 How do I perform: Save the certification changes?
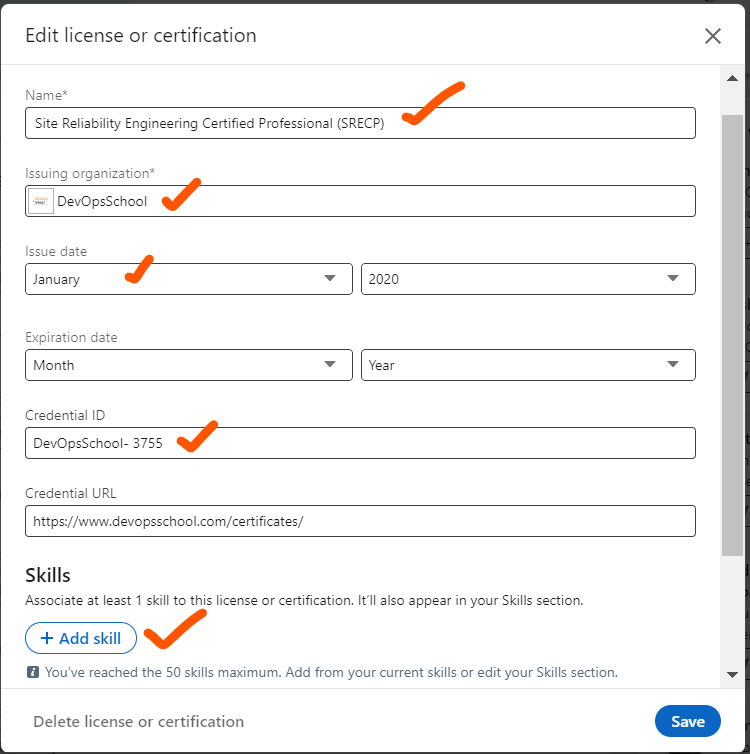(687, 721)
